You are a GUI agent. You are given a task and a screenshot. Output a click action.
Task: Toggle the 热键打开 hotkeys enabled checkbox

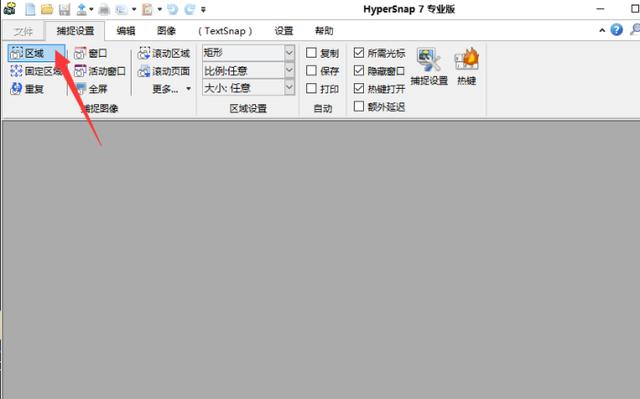click(359, 88)
